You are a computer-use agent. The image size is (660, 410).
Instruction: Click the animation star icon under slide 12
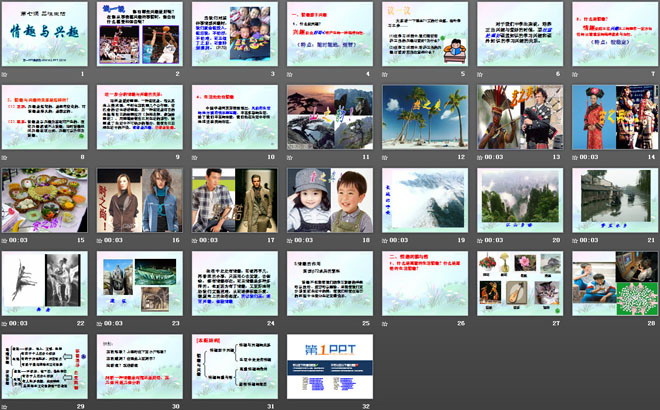click(385, 157)
